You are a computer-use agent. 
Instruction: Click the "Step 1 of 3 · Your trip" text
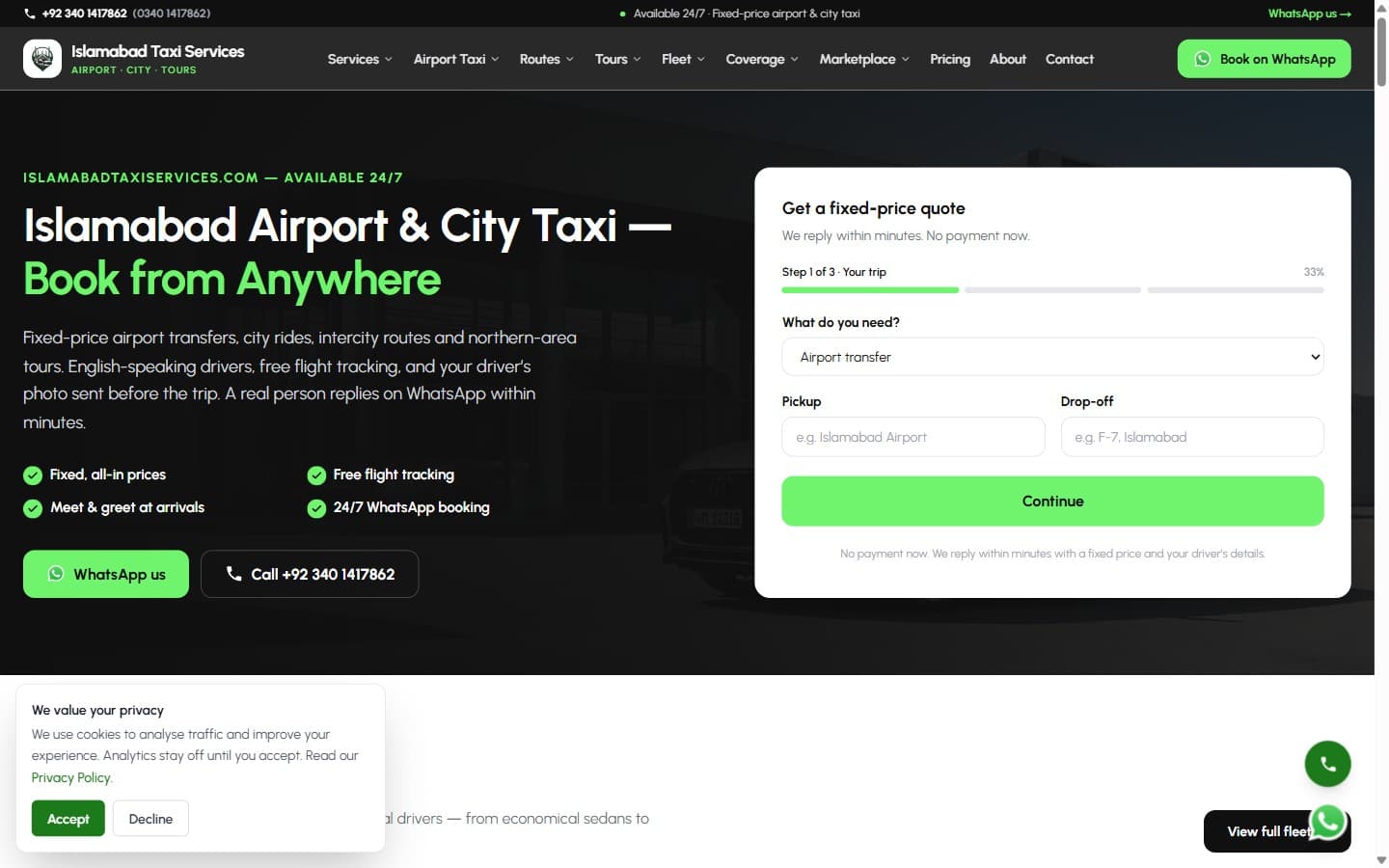(x=833, y=272)
